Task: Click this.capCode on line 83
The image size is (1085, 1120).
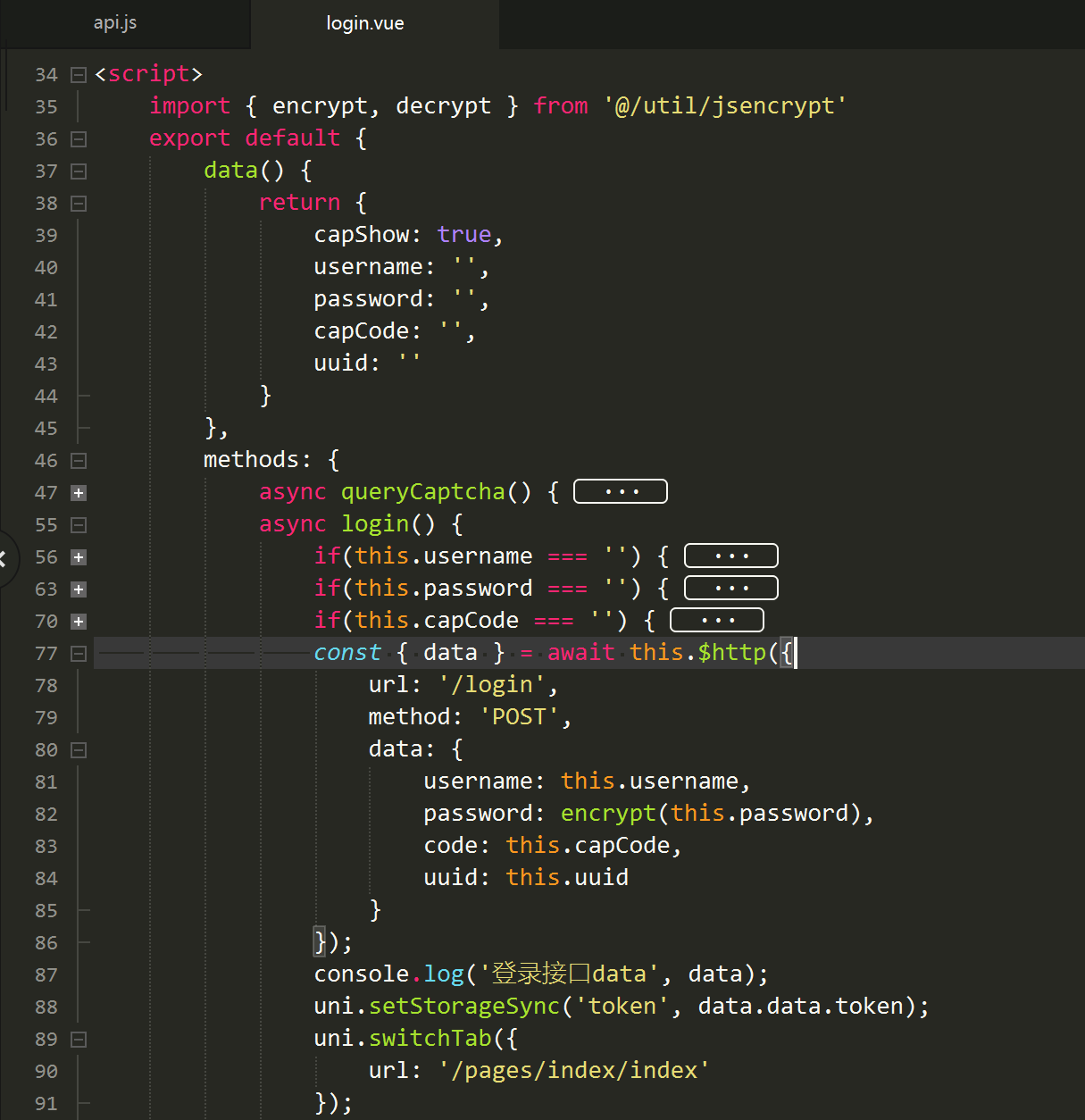Action: pos(588,845)
